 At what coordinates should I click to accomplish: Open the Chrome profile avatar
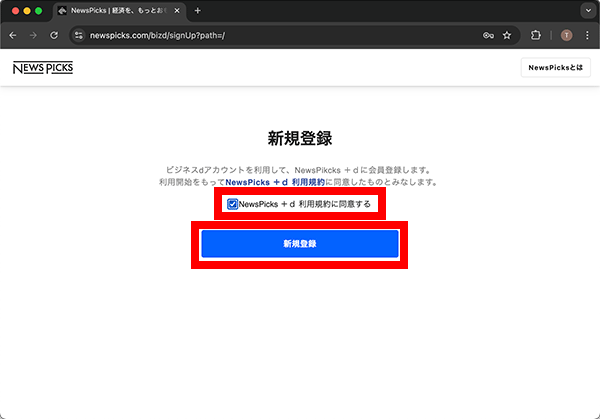coord(566,35)
